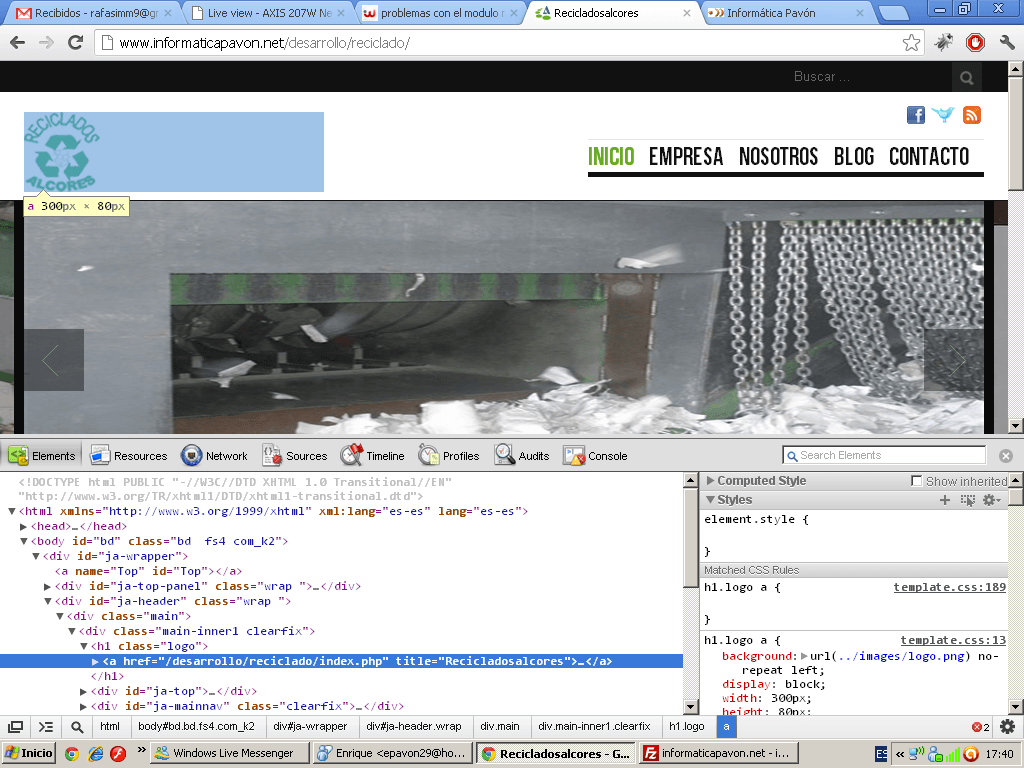Image resolution: width=1024 pixels, height=768 pixels.
Task: Open the RSS feed icon
Action: 972,116
